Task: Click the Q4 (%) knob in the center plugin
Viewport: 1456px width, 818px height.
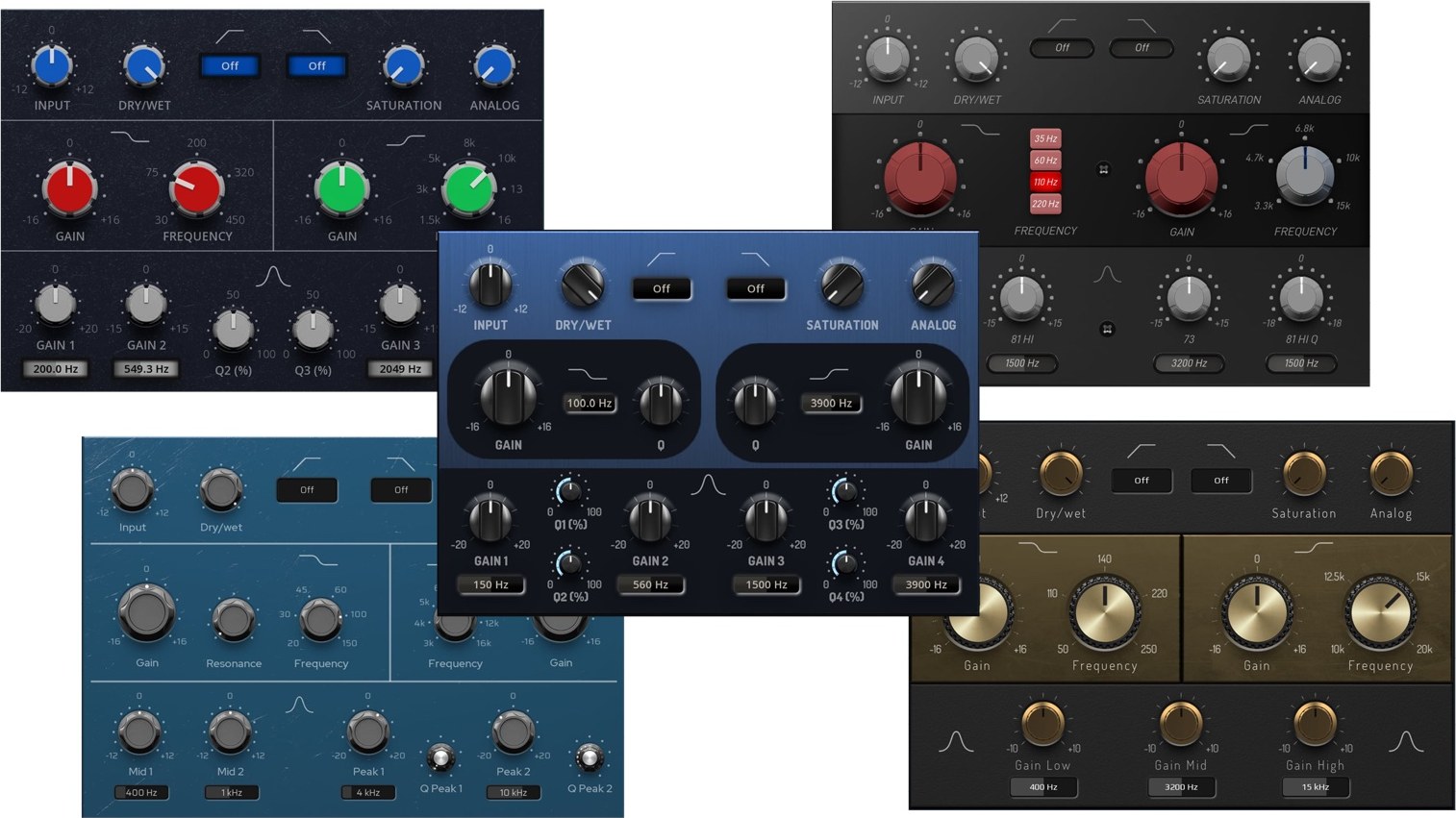Action: [x=844, y=564]
